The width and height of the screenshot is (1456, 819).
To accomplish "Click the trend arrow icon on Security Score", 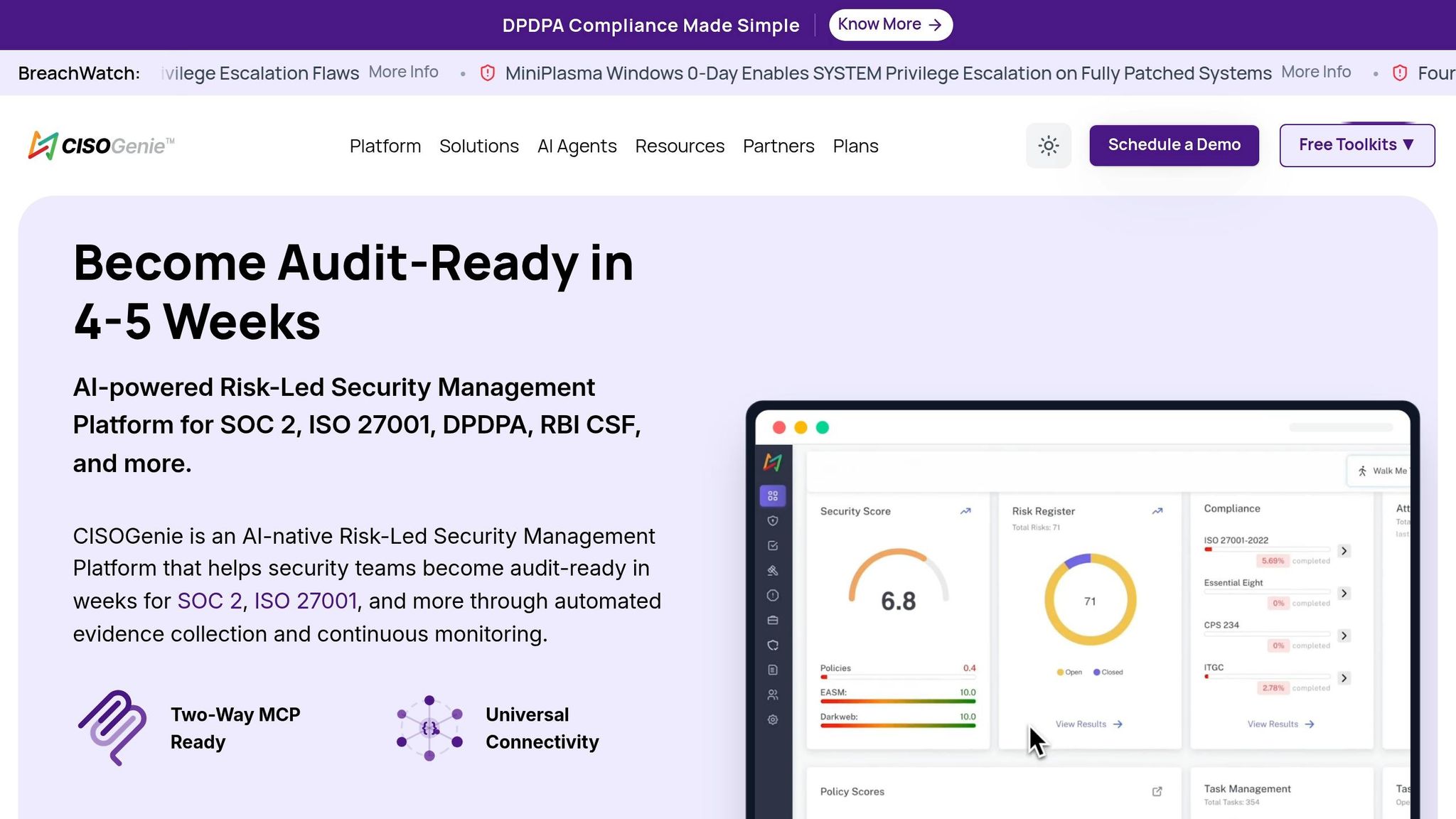I will [x=965, y=511].
